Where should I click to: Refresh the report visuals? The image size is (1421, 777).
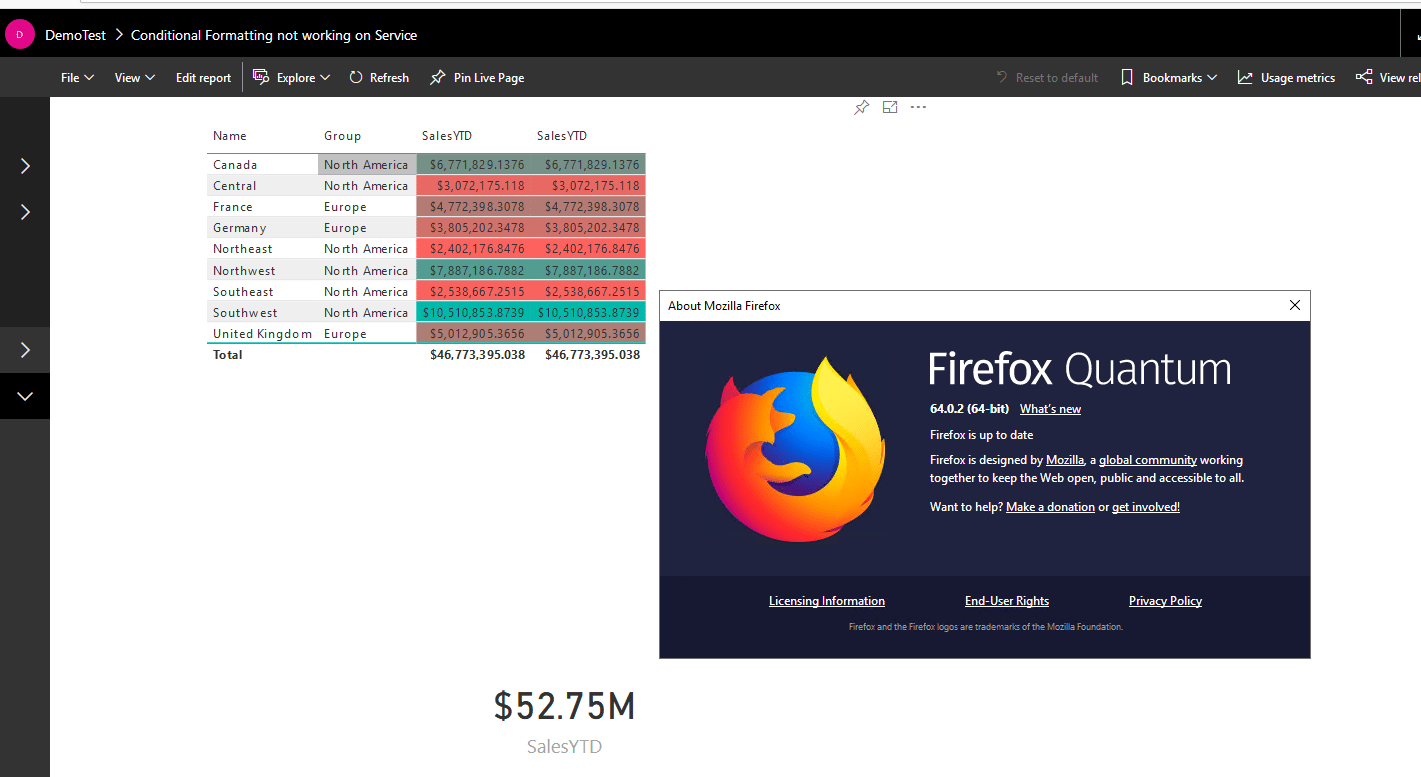coord(379,78)
